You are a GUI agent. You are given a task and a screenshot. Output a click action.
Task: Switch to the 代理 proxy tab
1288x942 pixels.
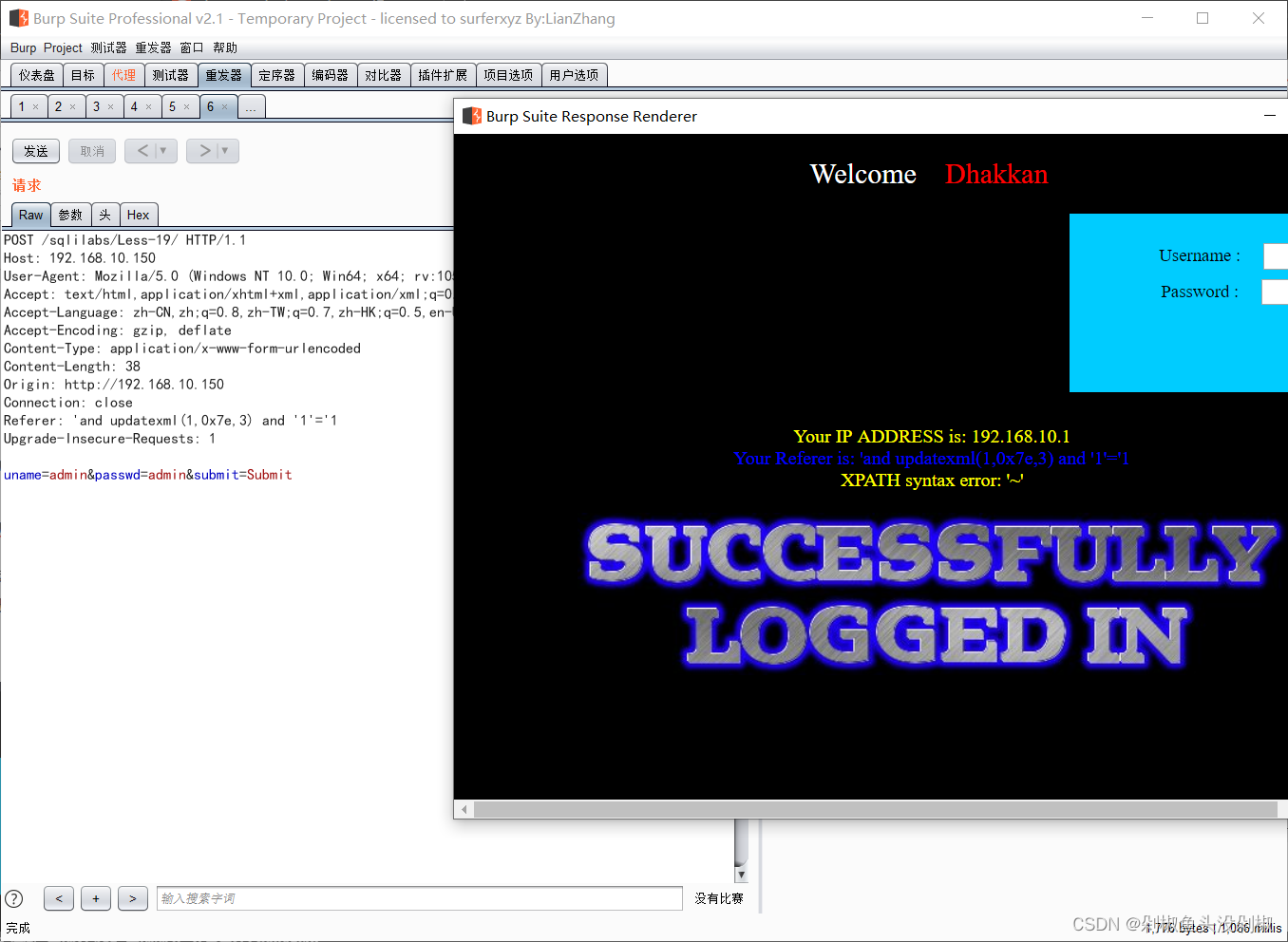pyautogui.click(x=124, y=75)
